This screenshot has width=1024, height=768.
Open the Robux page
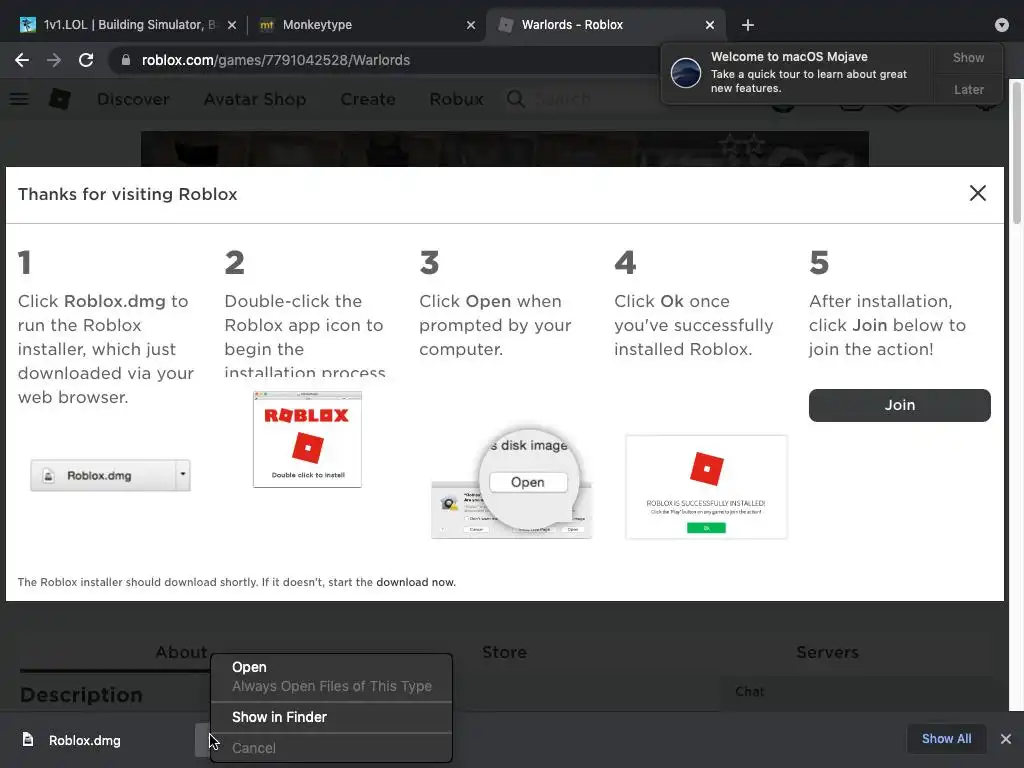point(456,99)
